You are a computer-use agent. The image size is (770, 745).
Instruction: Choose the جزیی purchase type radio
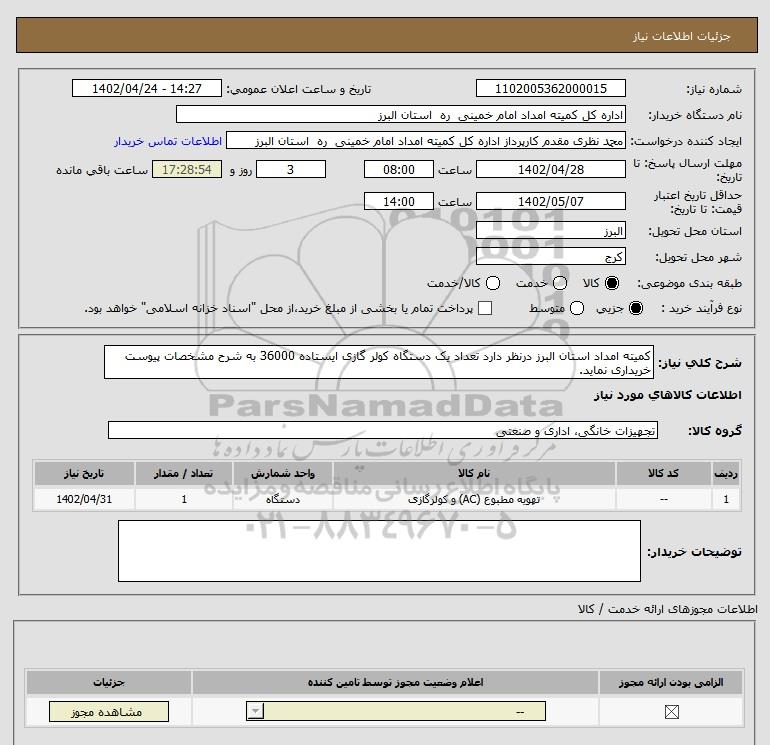(635, 308)
